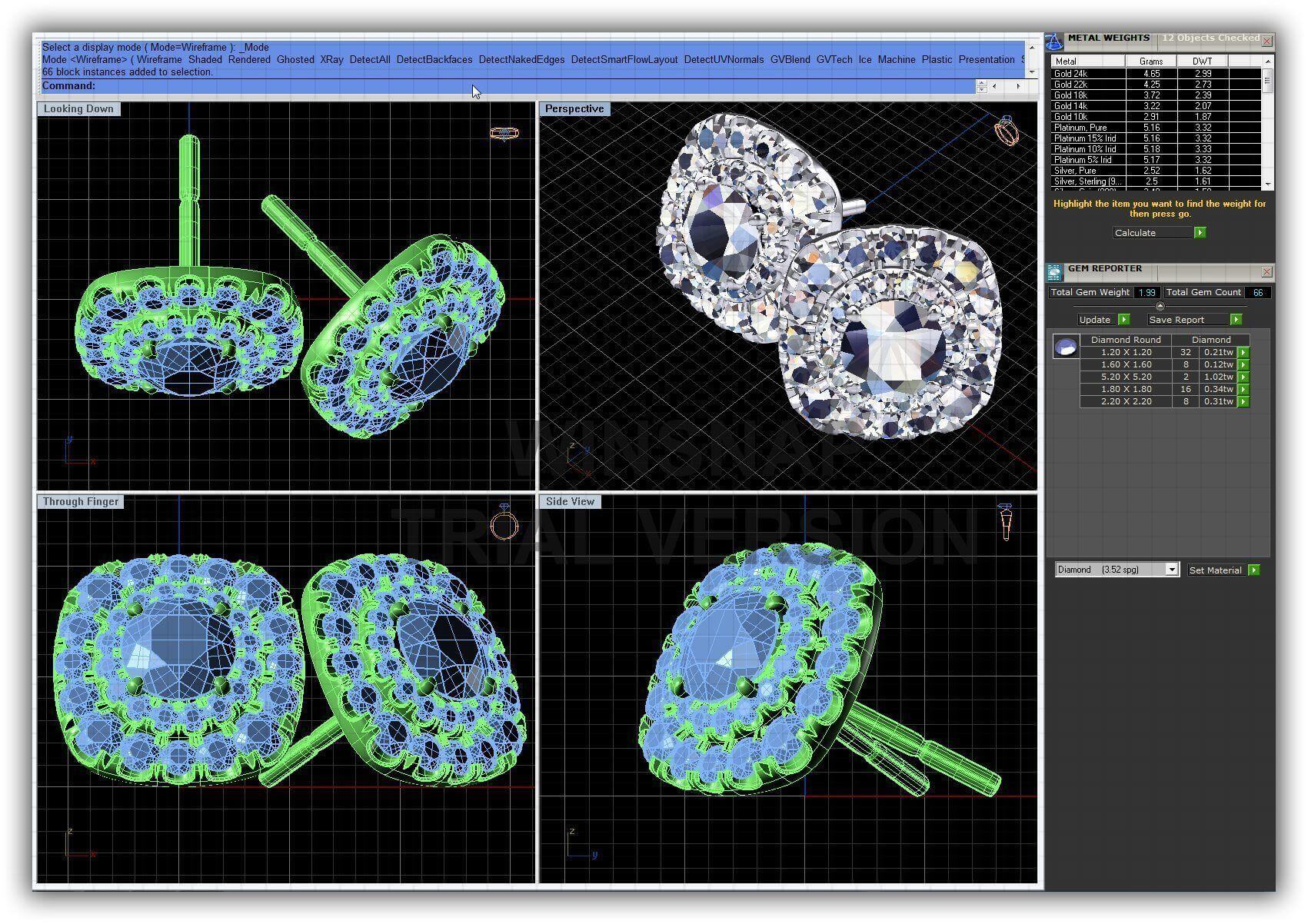Screen dimensions: 1308x924
Task: Click green arrow for 5.20 X 5.20 row
Action: 1243,377
